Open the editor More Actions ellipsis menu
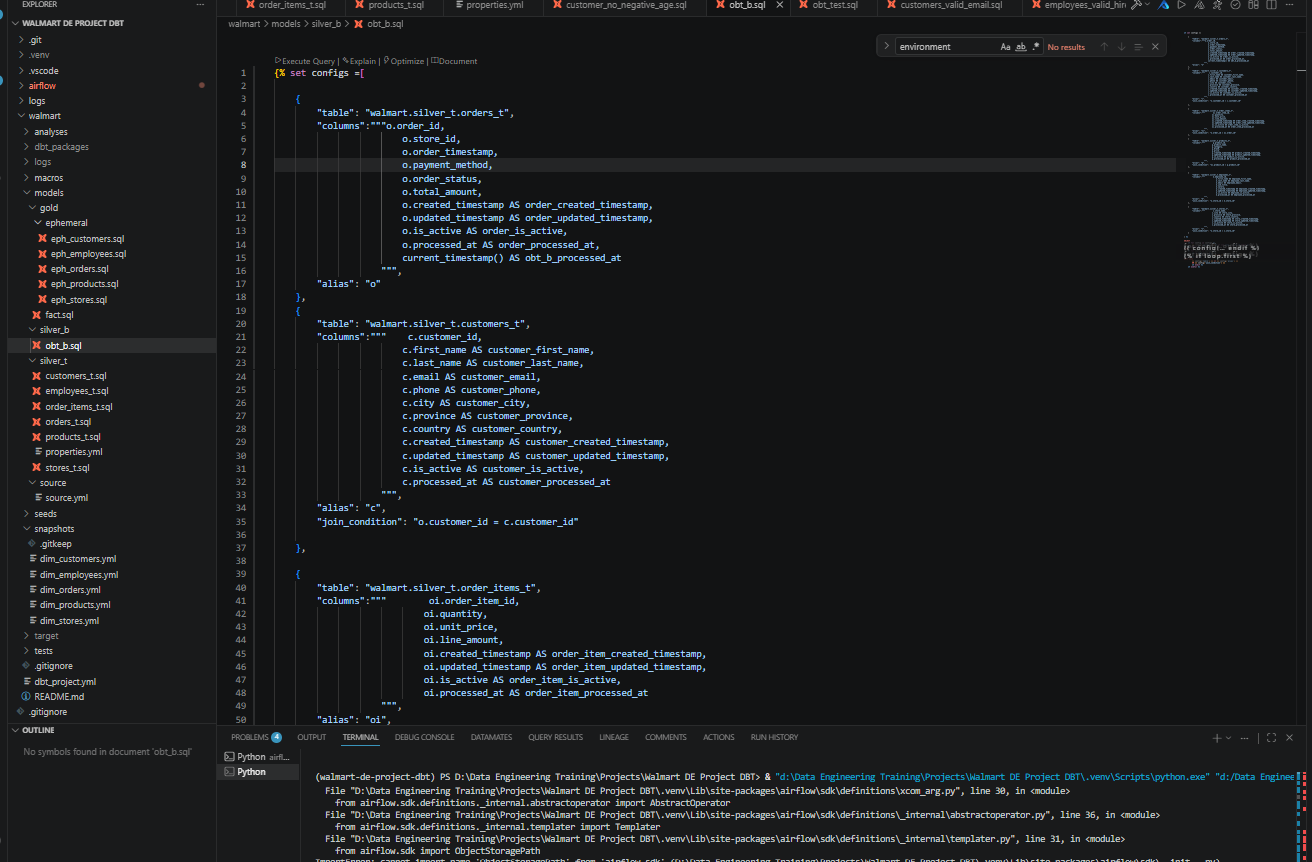The image size is (1312, 862). pyautogui.click(x=1291, y=5)
